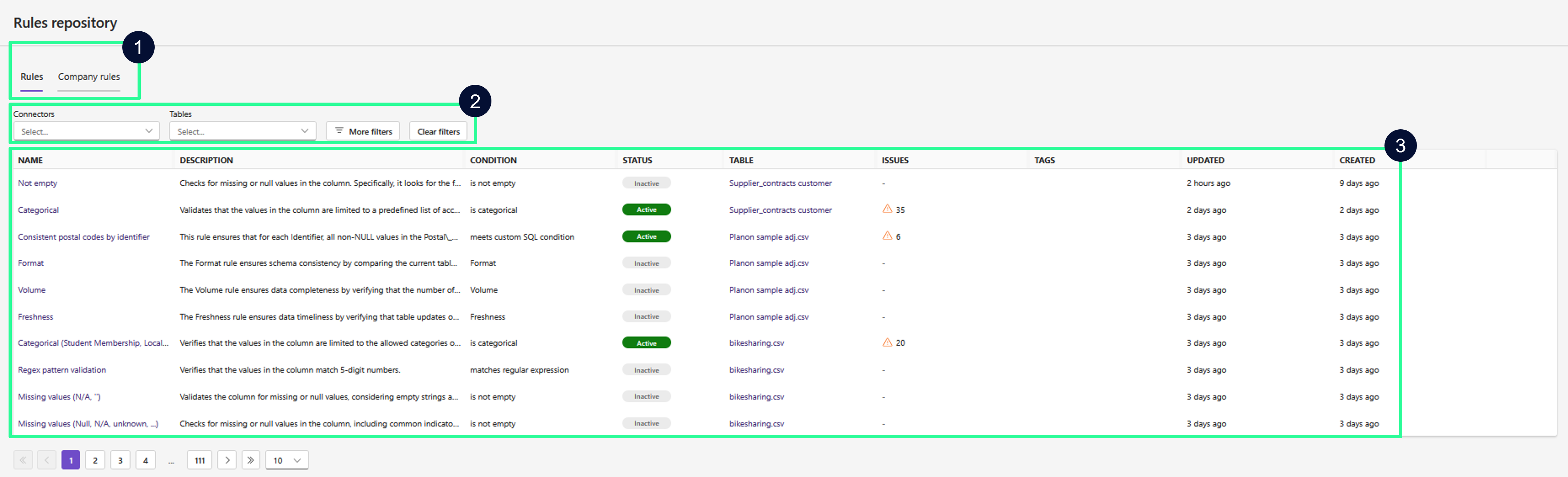Viewport: 1568px width, 477px height.
Task: Click Inactive status badge for Not empty rule
Action: (x=646, y=183)
